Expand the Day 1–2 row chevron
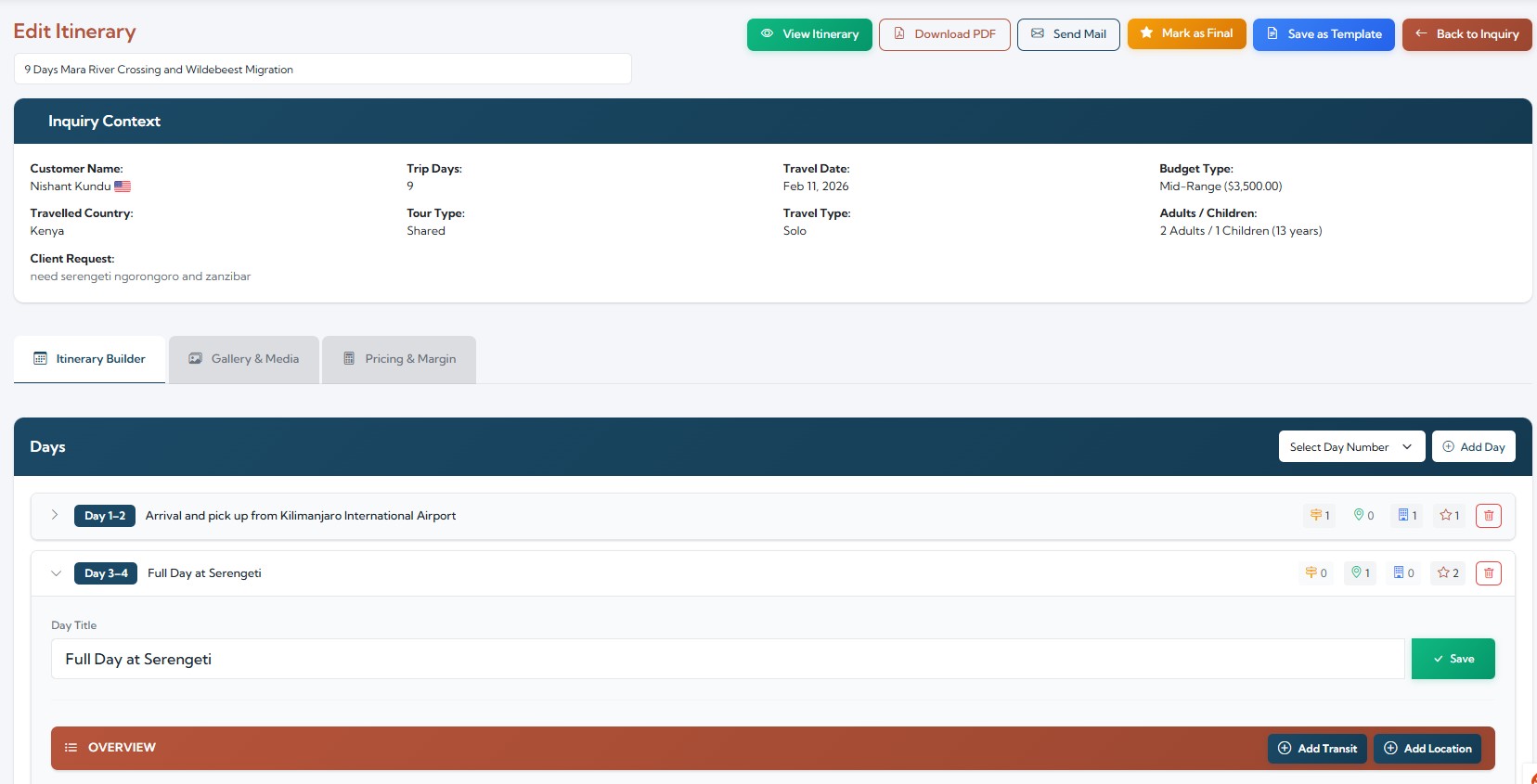 coord(55,515)
